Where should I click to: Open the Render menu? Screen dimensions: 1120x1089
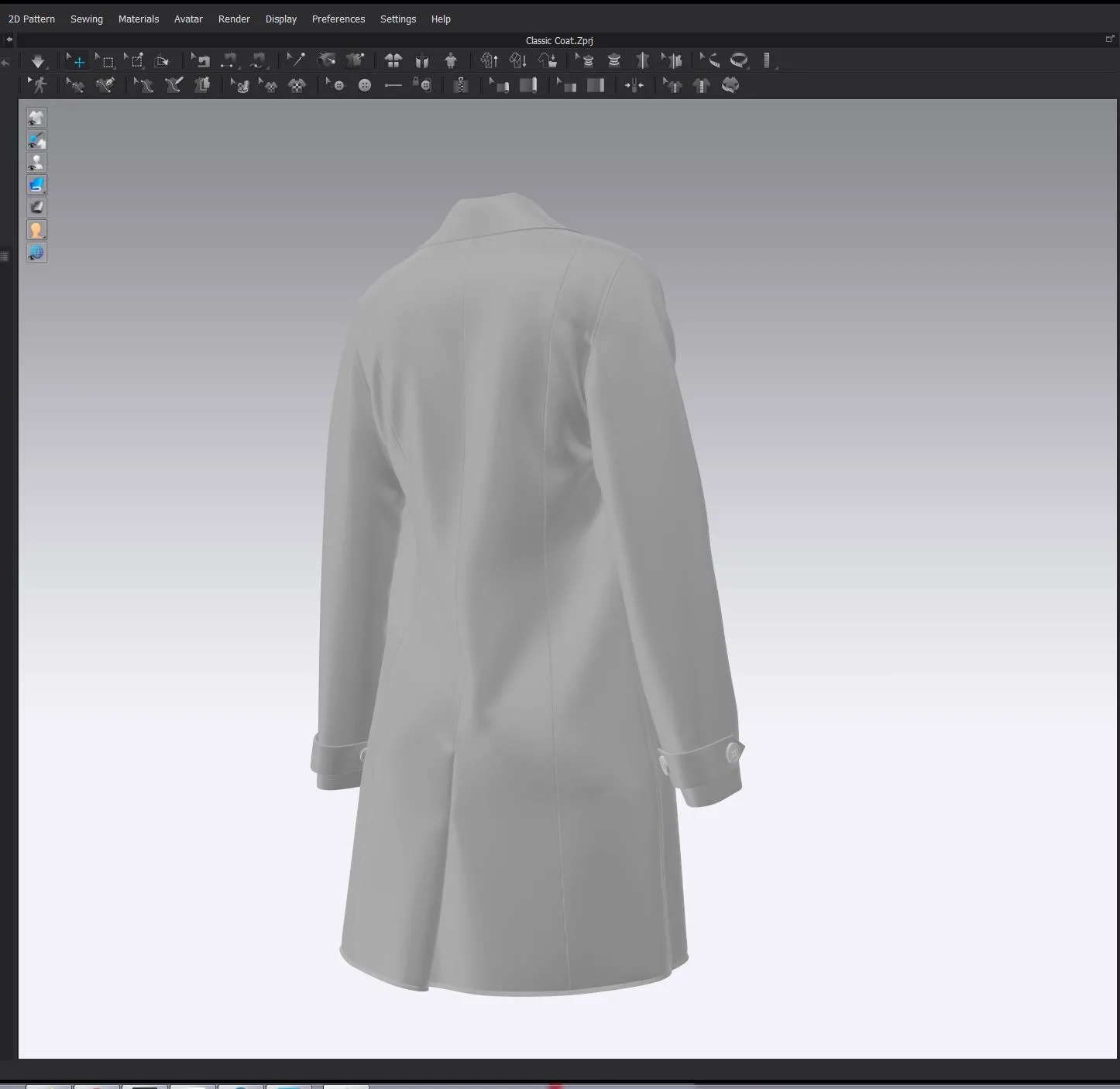point(234,19)
